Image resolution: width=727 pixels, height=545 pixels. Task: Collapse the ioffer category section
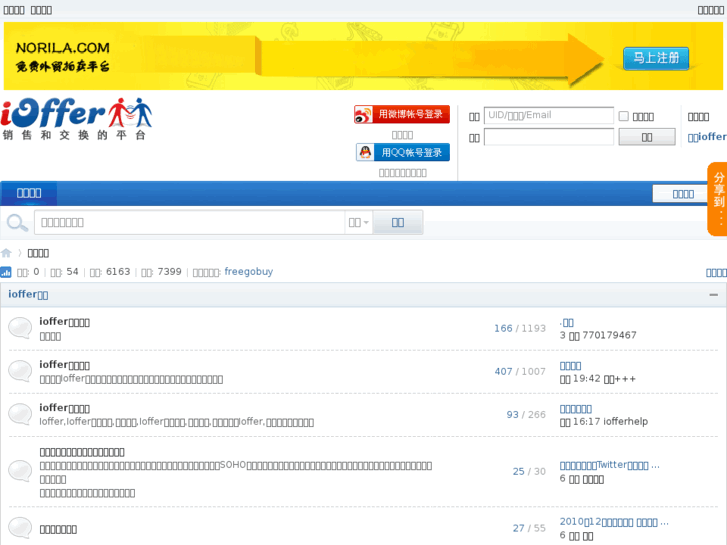click(714, 295)
